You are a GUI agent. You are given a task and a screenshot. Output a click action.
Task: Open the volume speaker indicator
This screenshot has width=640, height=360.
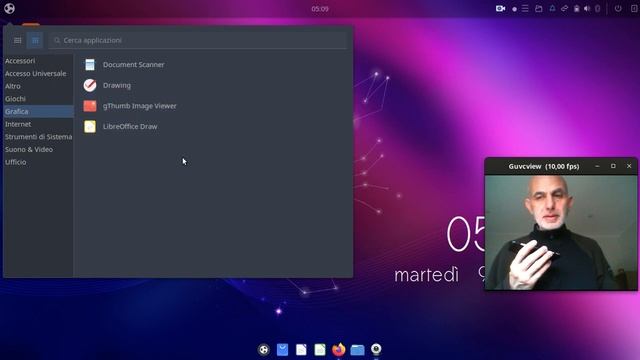point(587,9)
